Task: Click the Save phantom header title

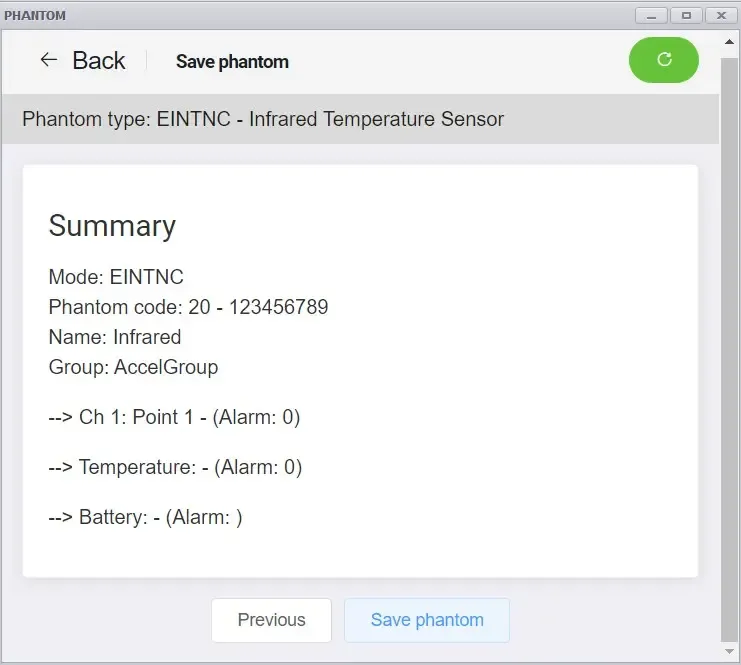Action: click(232, 61)
